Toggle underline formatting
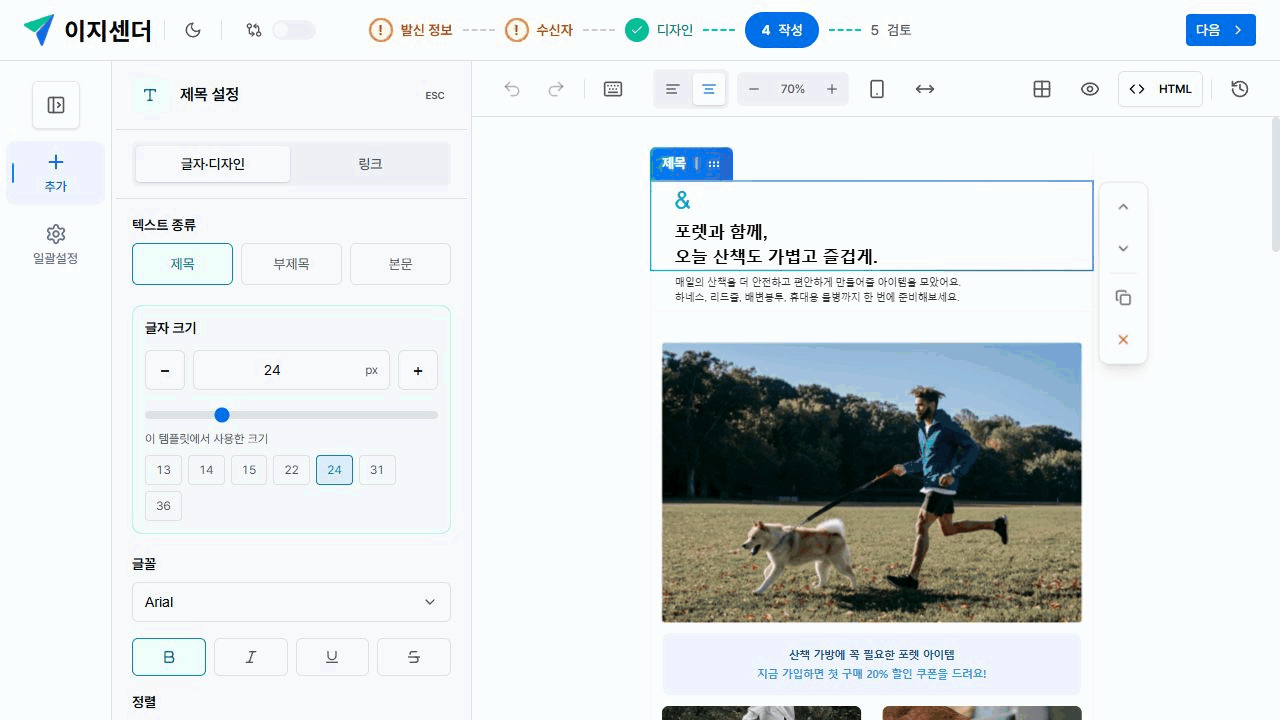 coord(332,657)
